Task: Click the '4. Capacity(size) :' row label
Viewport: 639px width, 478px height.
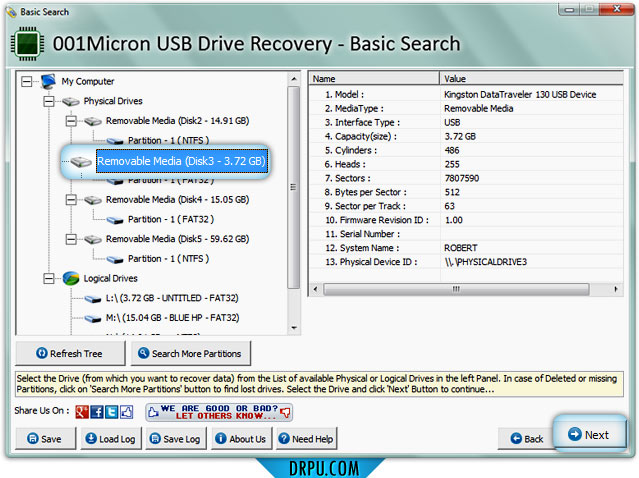Action: pos(361,137)
